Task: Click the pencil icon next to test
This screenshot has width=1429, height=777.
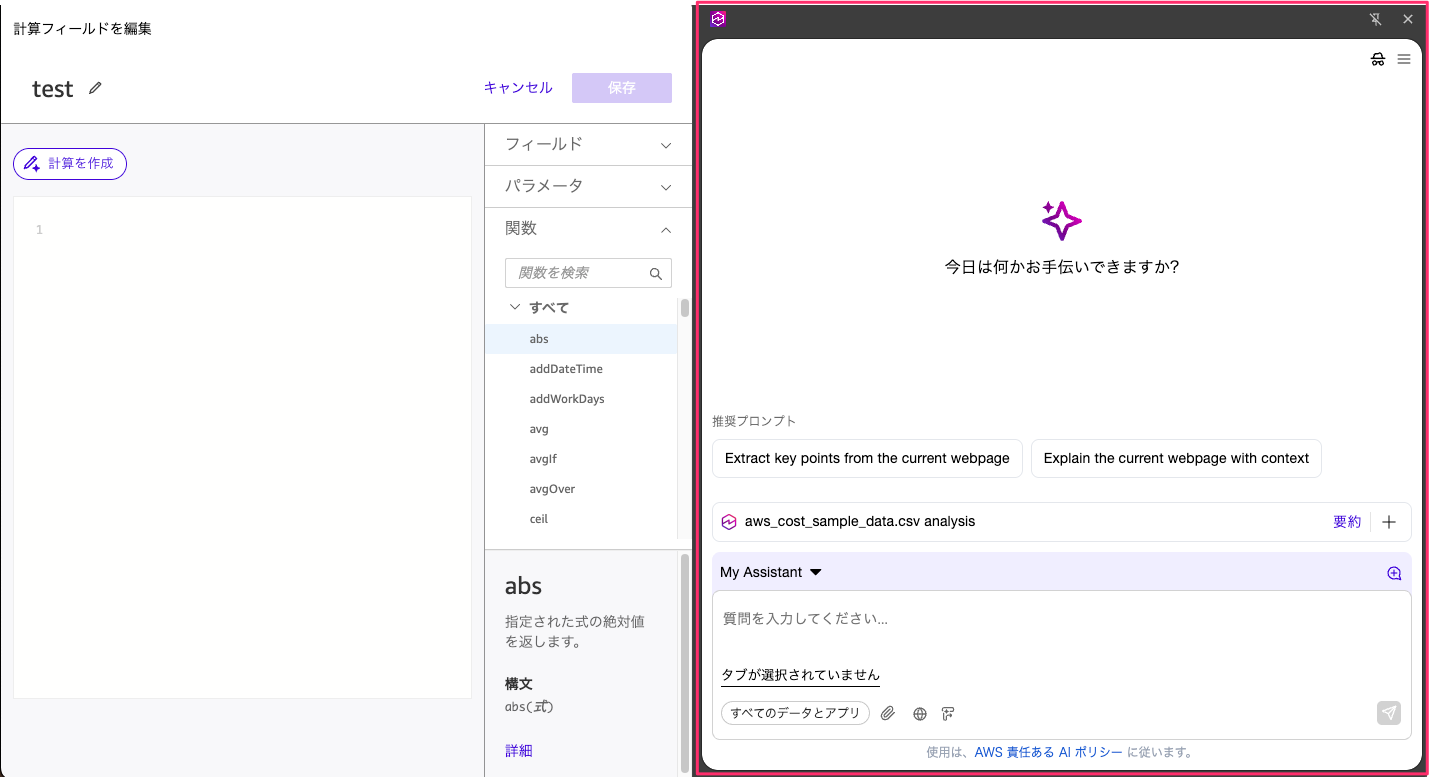Action: [95, 88]
